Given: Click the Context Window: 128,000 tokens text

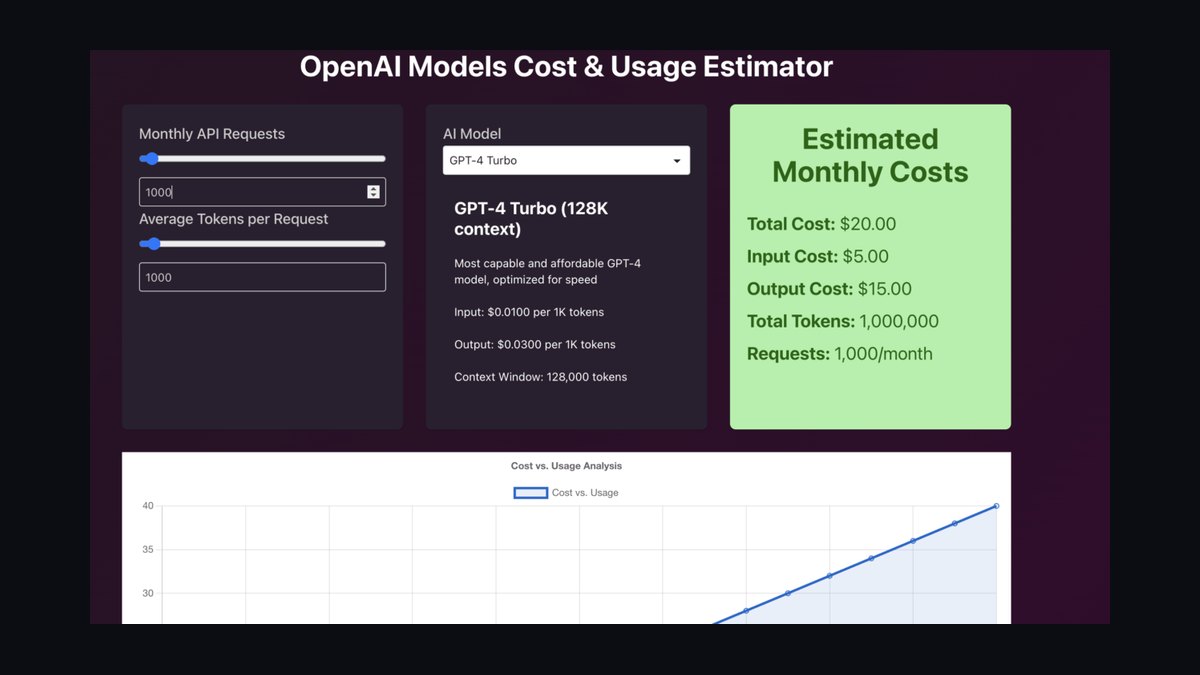Looking at the screenshot, I should (540, 377).
